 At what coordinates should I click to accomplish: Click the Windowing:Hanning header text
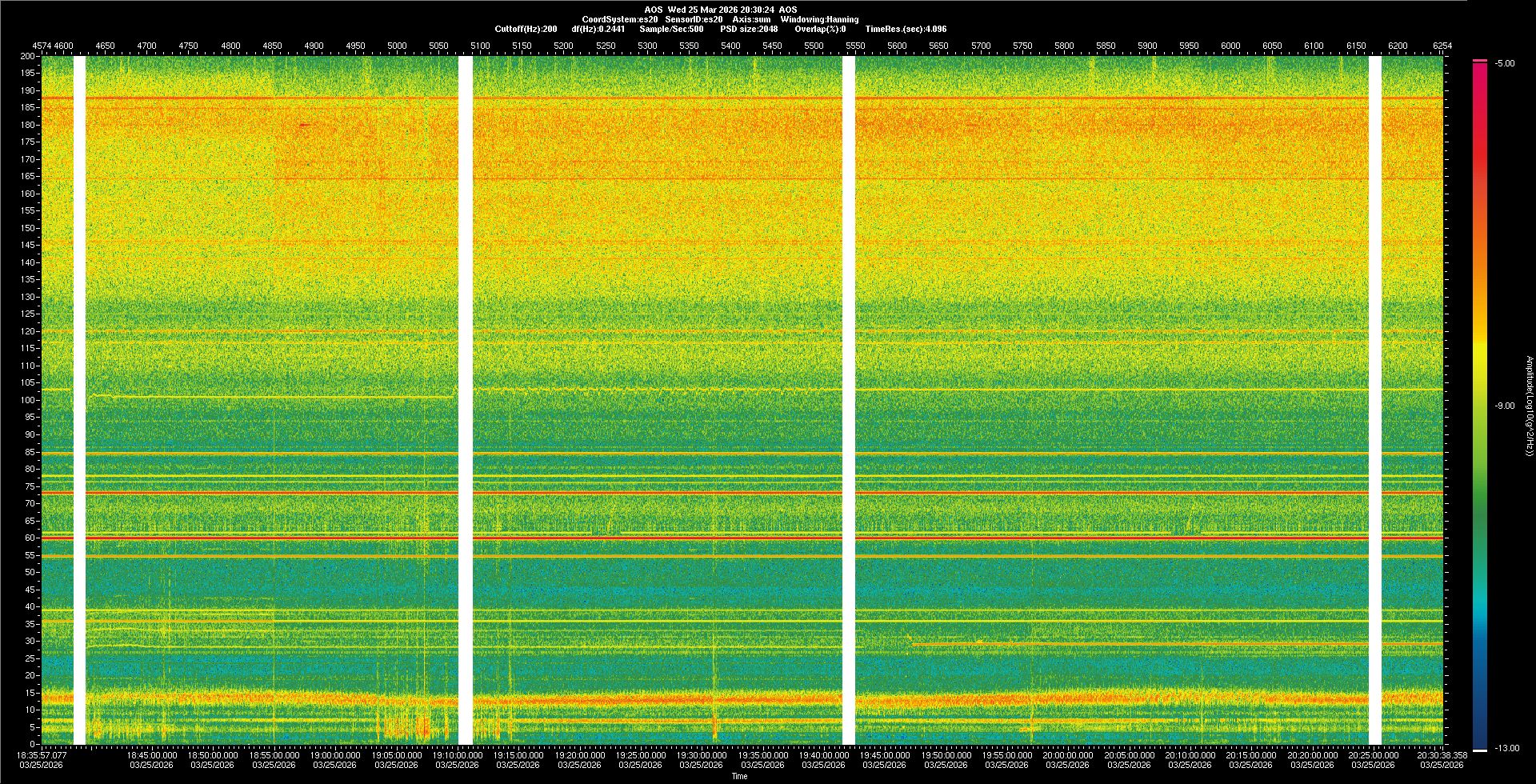pyautogui.click(x=819, y=19)
